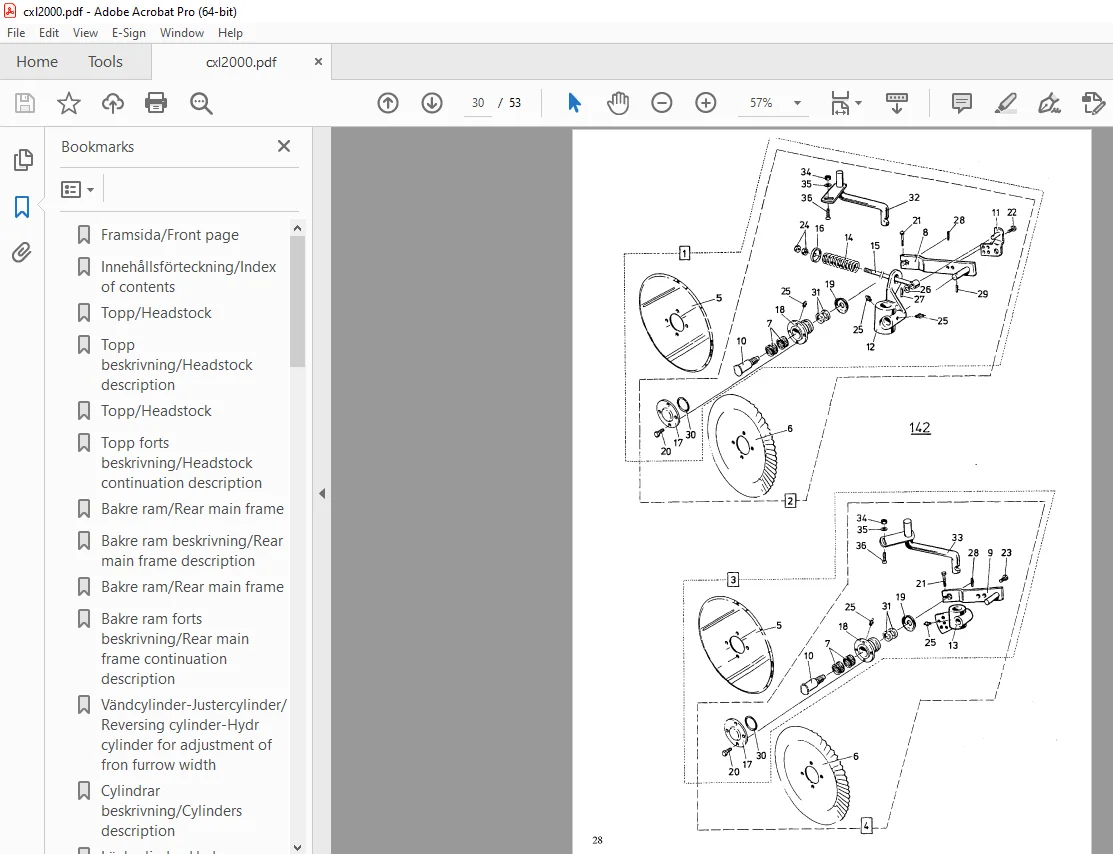Open Topp beskrivning/Headstock description bookmark
This screenshot has height=854, width=1113.
177,364
